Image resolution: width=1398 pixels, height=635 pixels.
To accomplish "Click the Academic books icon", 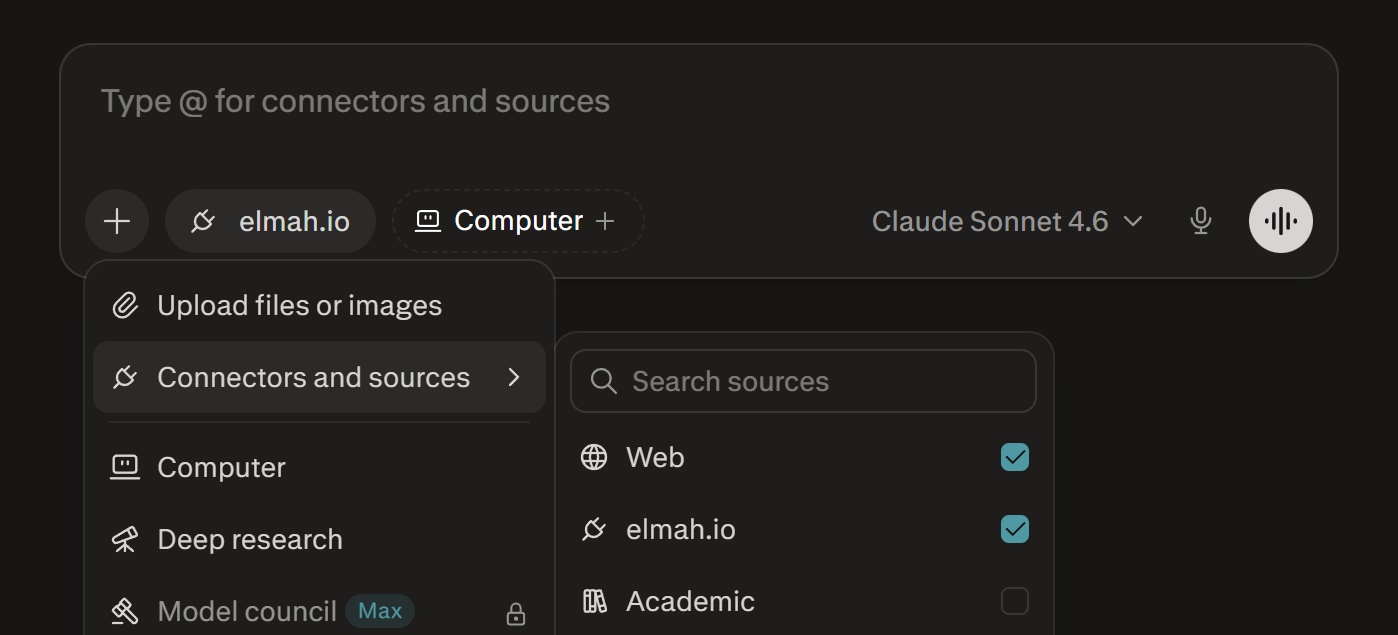I will pyautogui.click(x=594, y=601).
